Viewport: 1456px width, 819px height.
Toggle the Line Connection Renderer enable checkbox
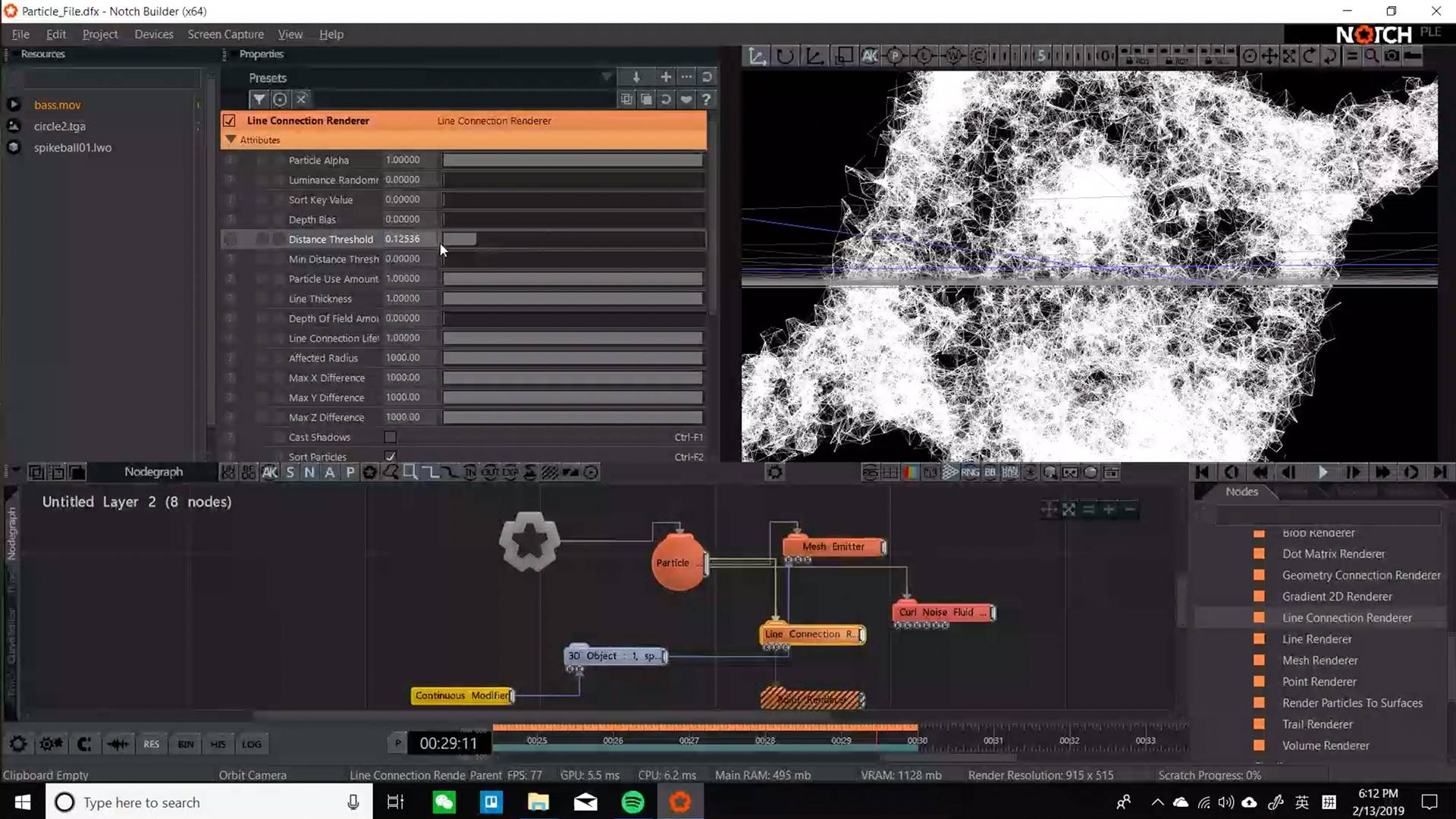(x=229, y=121)
